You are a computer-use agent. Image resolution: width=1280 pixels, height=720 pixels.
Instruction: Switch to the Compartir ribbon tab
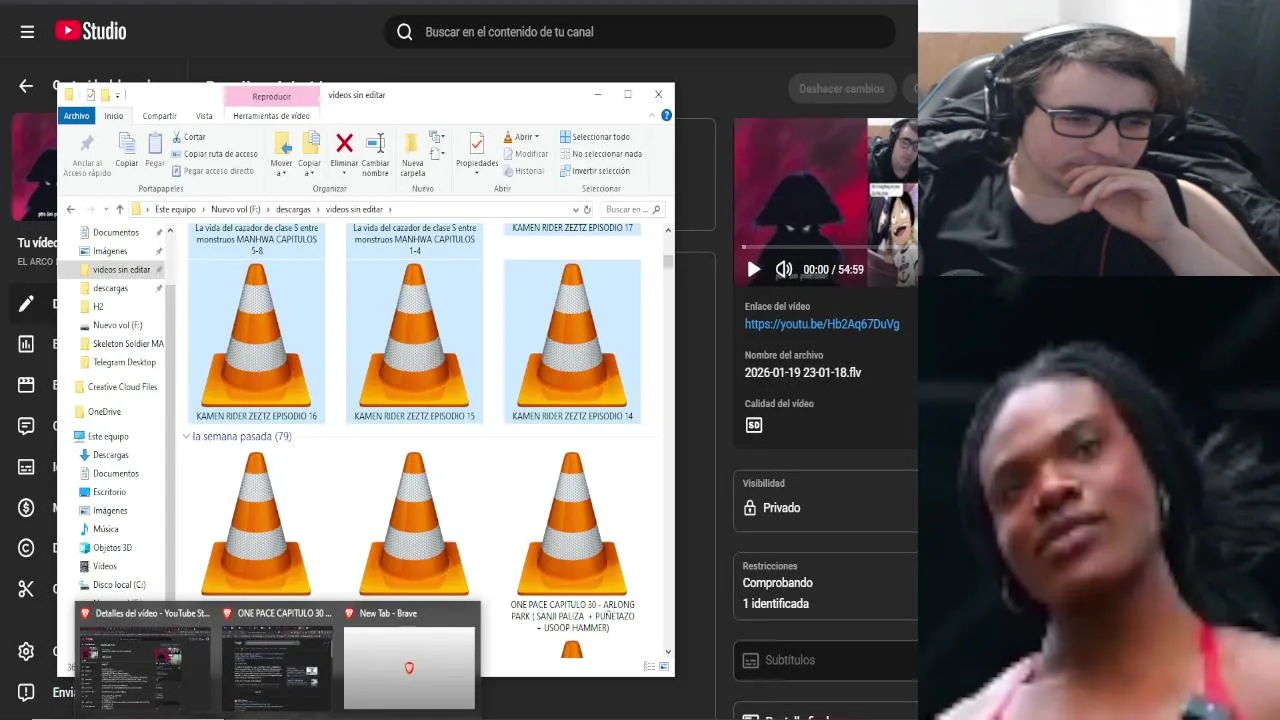(x=159, y=116)
